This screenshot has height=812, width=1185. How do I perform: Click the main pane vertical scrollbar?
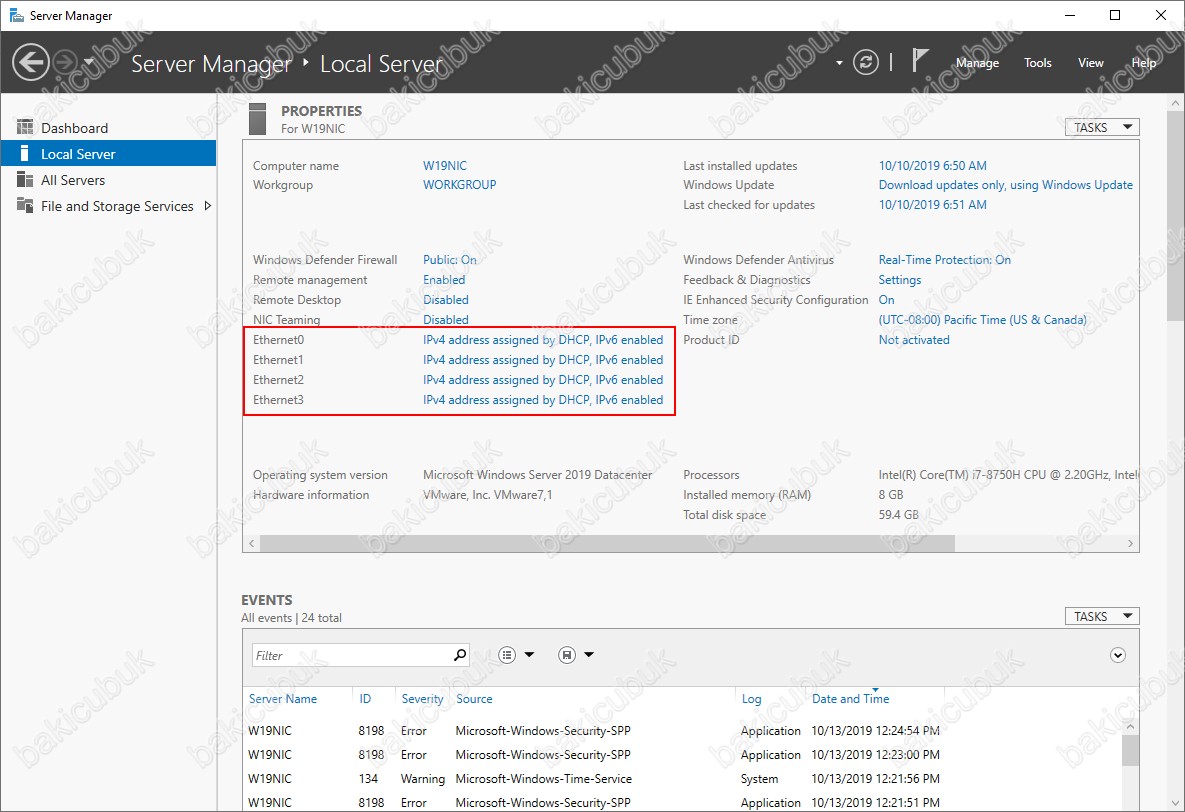(1176, 216)
